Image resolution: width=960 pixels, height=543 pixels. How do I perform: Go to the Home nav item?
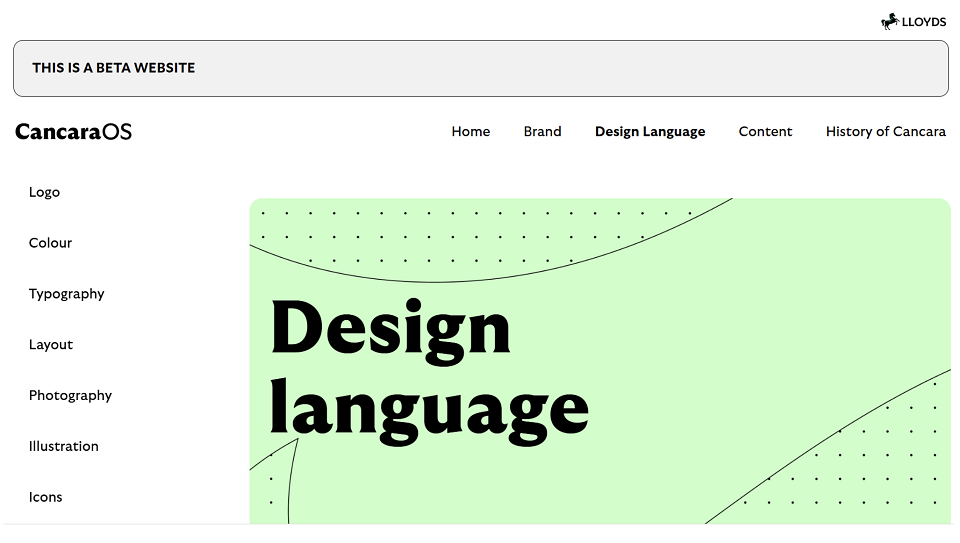471,132
